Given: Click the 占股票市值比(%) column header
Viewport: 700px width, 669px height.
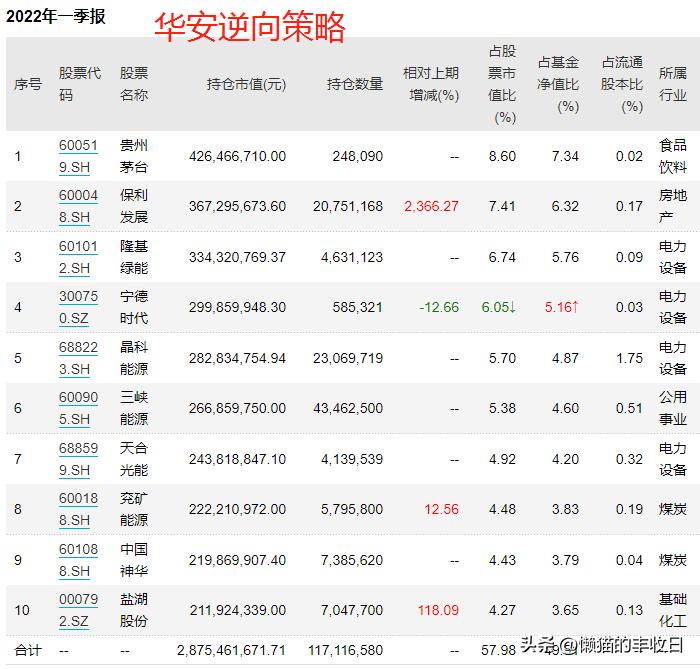Looking at the screenshot, I should pyautogui.click(x=502, y=84).
